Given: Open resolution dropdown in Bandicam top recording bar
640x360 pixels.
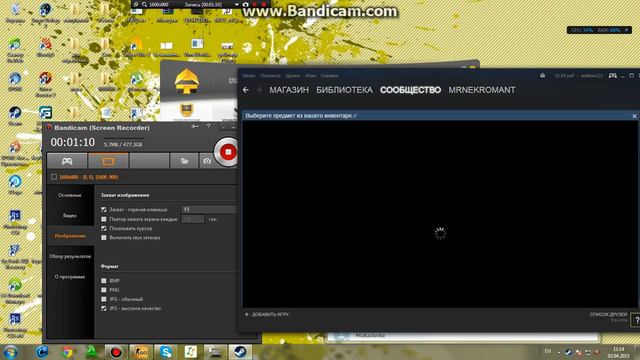Looking at the screenshot, I should (x=236, y=4).
